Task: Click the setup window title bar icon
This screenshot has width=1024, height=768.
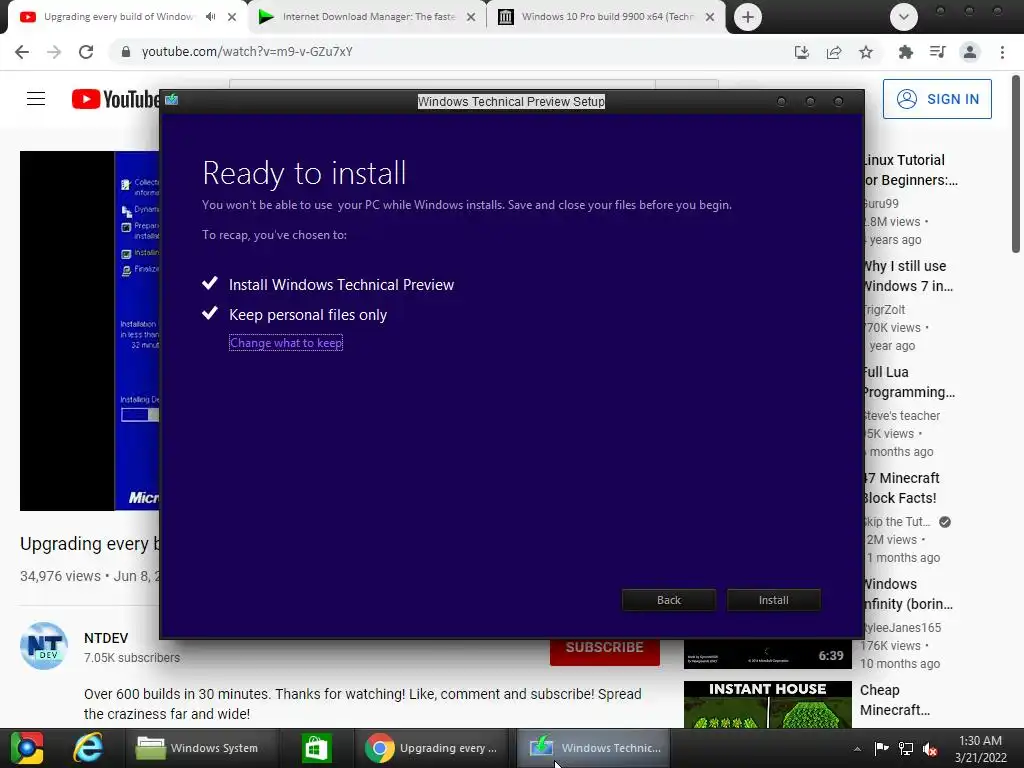Action: point(171,100)
